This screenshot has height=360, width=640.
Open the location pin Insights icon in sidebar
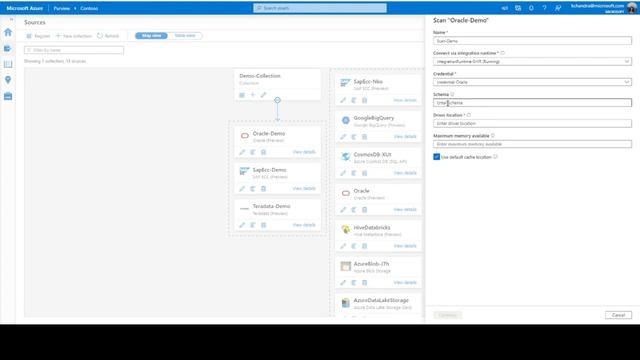point(8,80)
